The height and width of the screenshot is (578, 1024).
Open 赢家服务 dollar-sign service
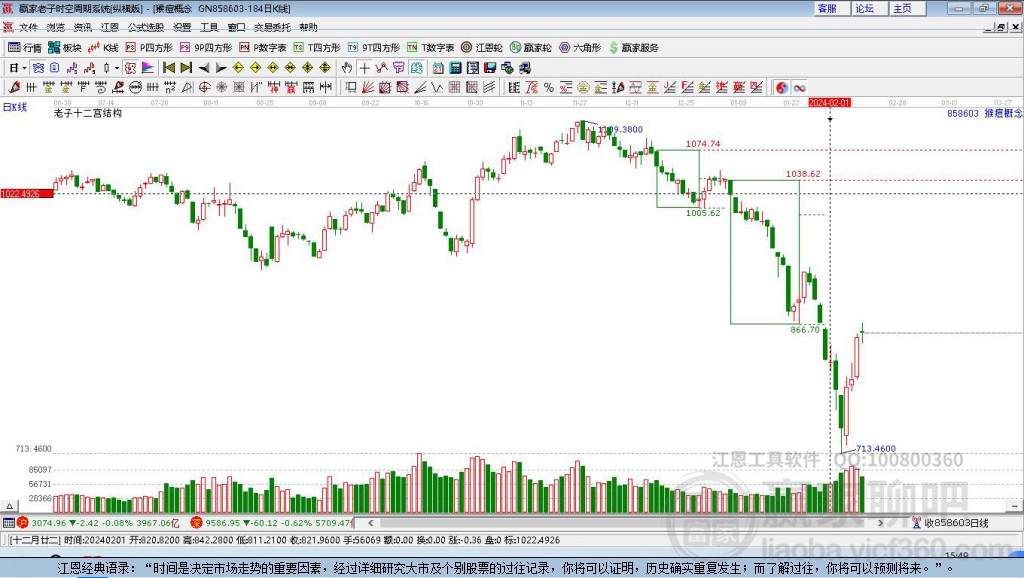coord(633,48)
